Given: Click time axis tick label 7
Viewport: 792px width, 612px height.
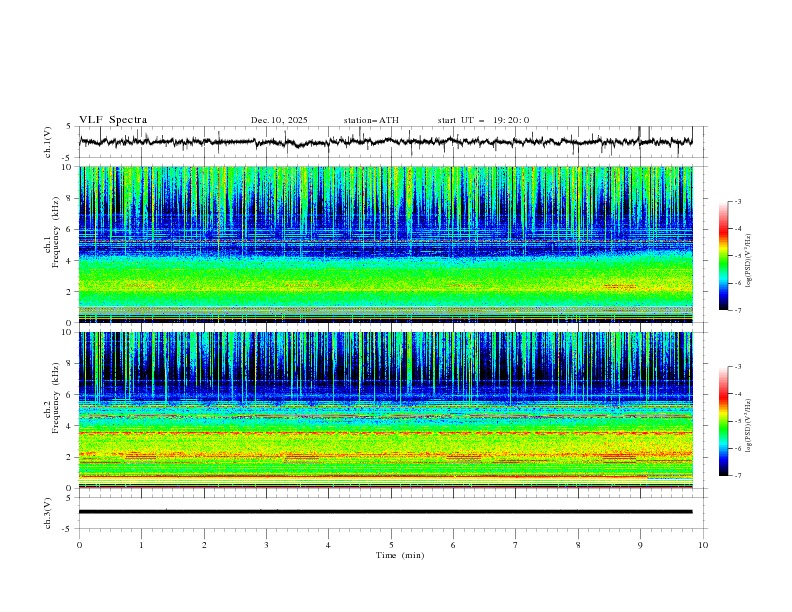Looking at the screenshot, I should (x=516, y=545).
